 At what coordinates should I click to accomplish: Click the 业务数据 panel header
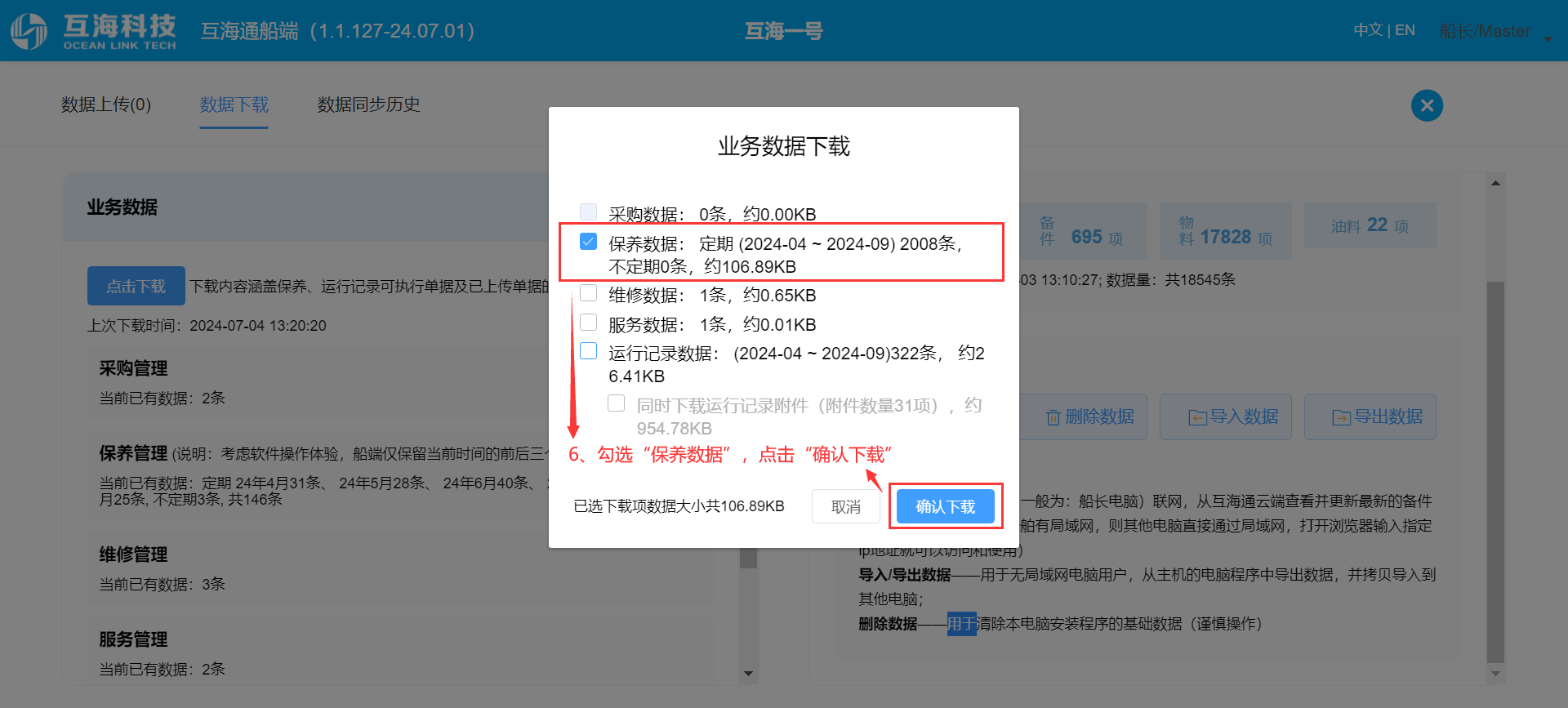(x=122, y=207)
